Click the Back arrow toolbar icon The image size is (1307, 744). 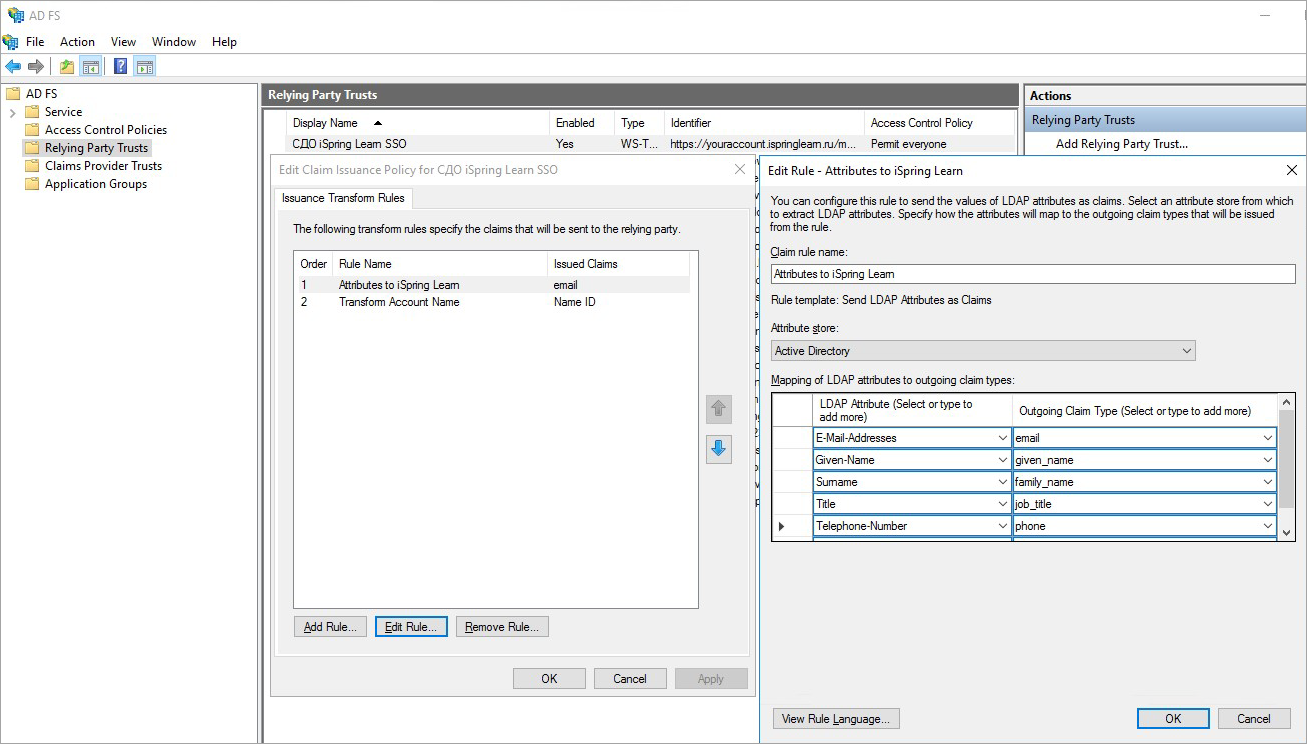click(13, 67)
